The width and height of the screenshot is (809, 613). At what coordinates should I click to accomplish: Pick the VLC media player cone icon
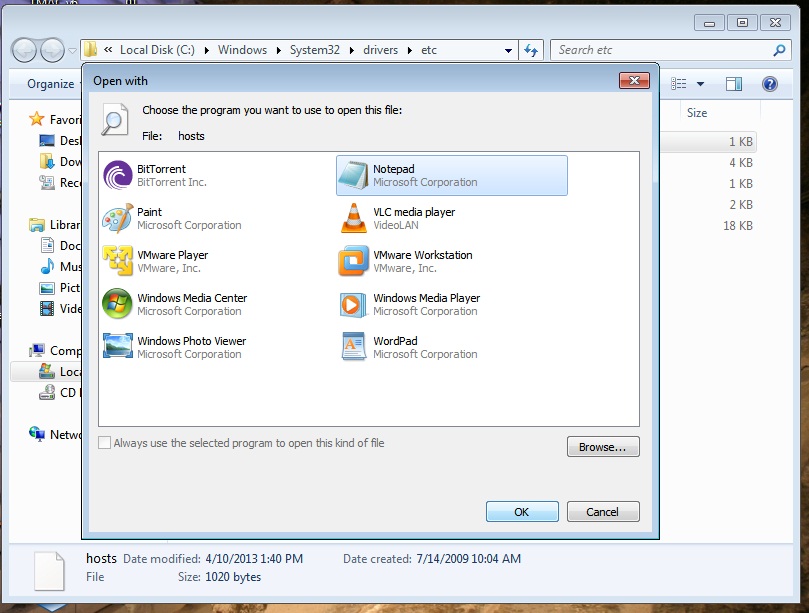(354, 218)
